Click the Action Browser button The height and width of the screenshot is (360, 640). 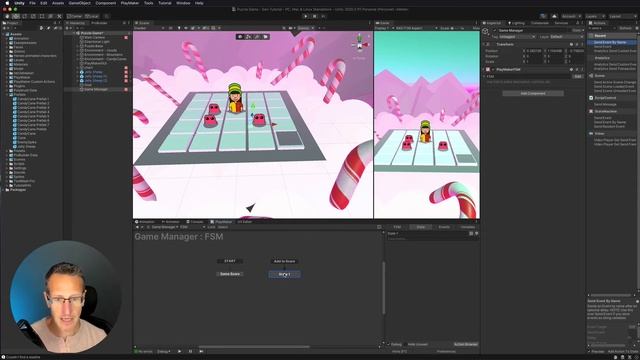(465, 344)
